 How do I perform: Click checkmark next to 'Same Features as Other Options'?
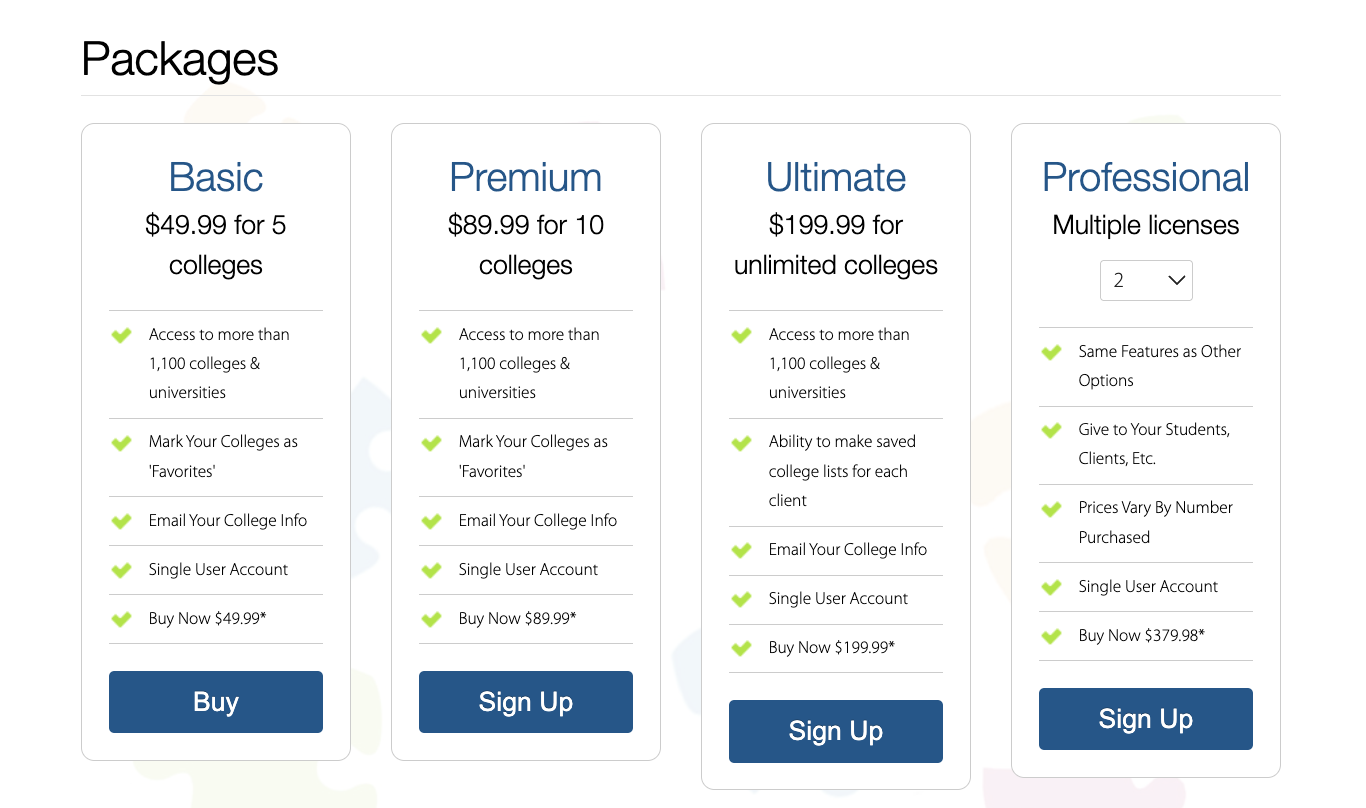[1052, 352]
